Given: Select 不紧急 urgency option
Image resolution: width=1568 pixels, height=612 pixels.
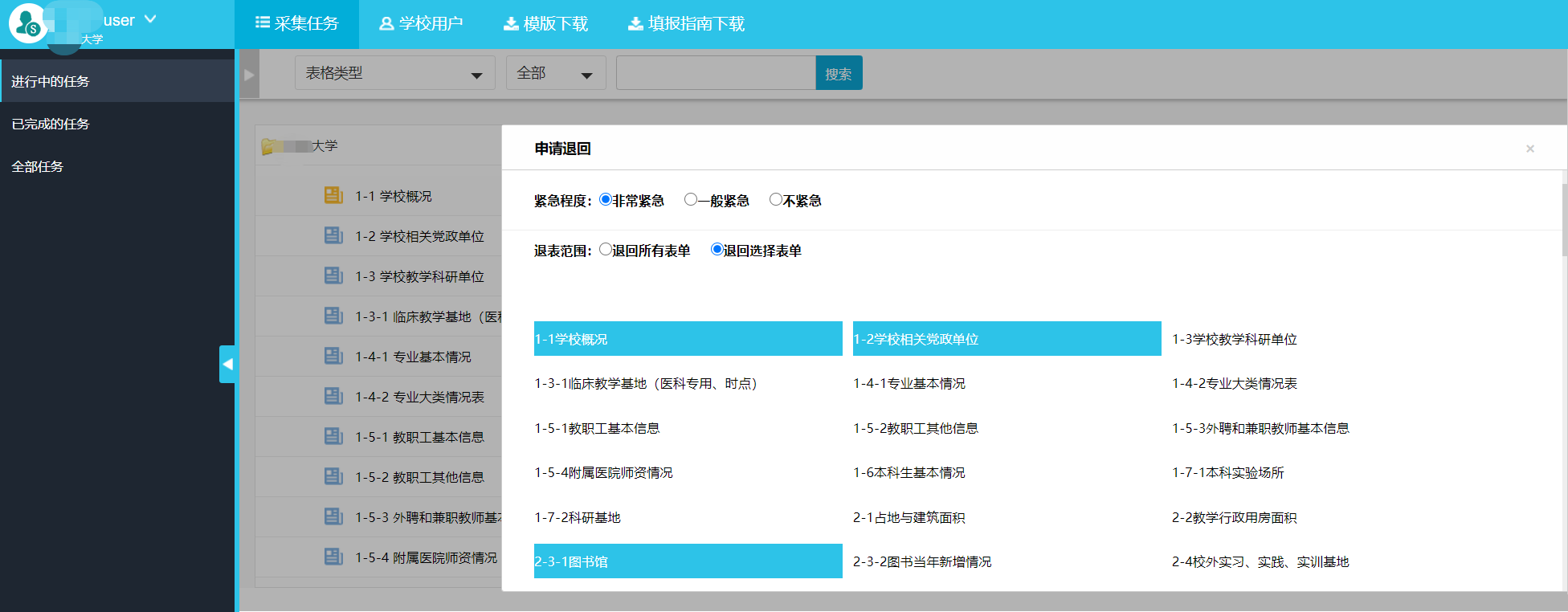Looking at the screenshot, I should [x=775, y=199].
